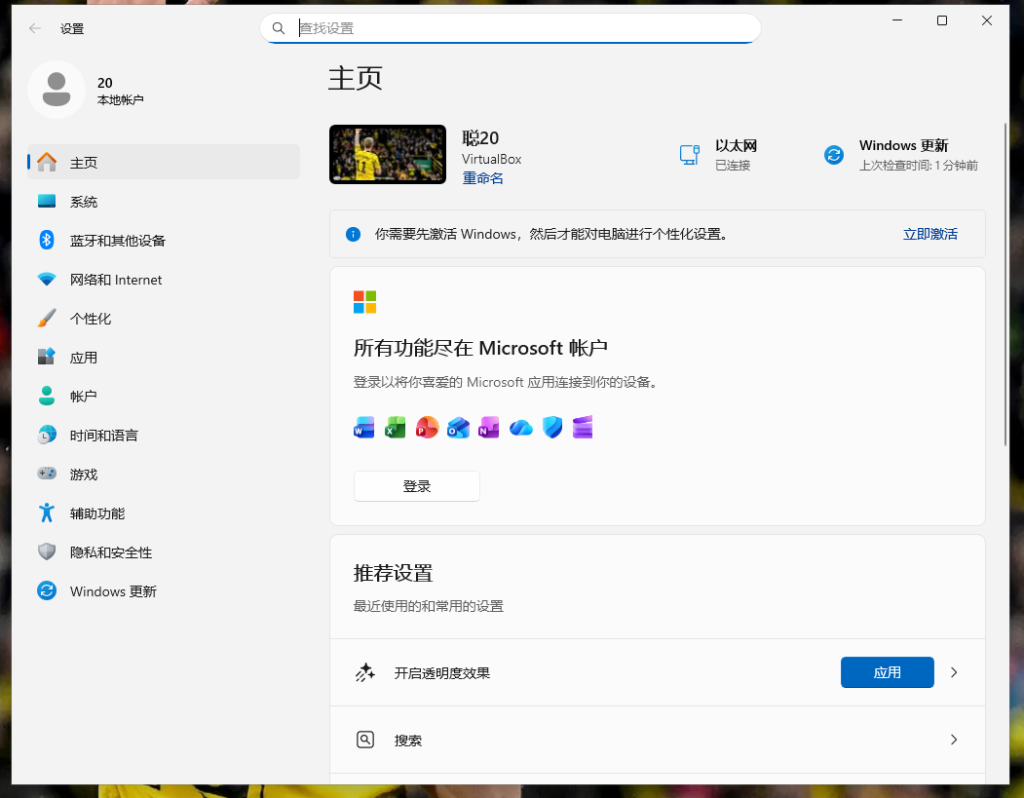Click the gamepad icon for 游戏
Screen dimensions: 1024x798
click(x=47, y=473)
